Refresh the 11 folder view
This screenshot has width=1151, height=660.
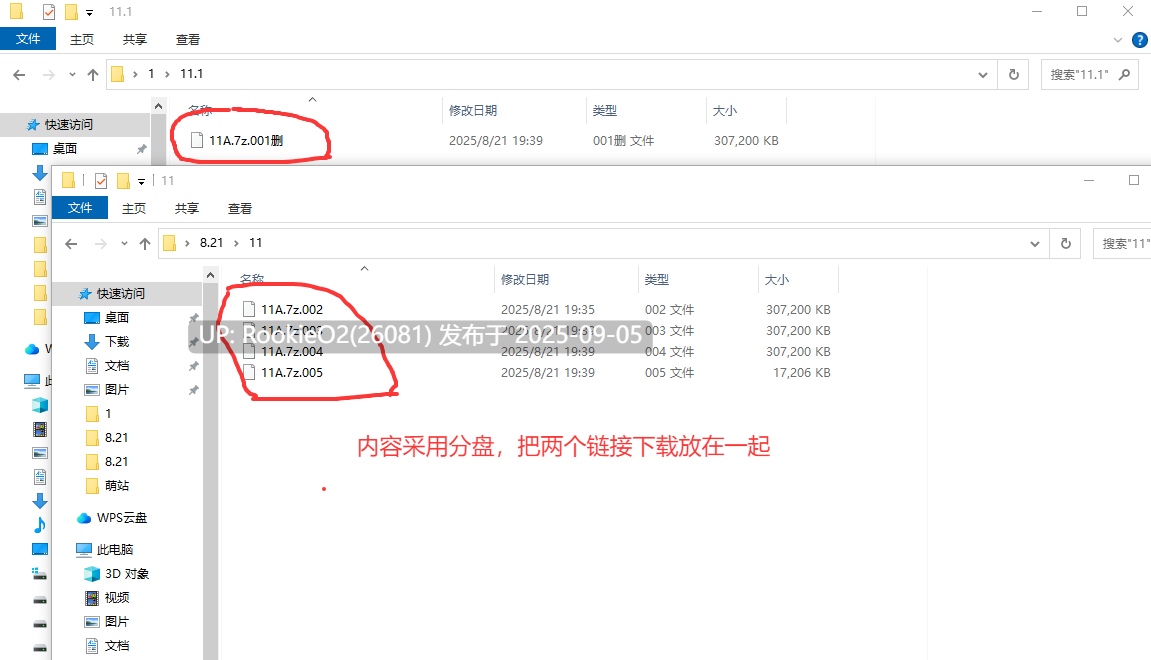point(1066,243)
